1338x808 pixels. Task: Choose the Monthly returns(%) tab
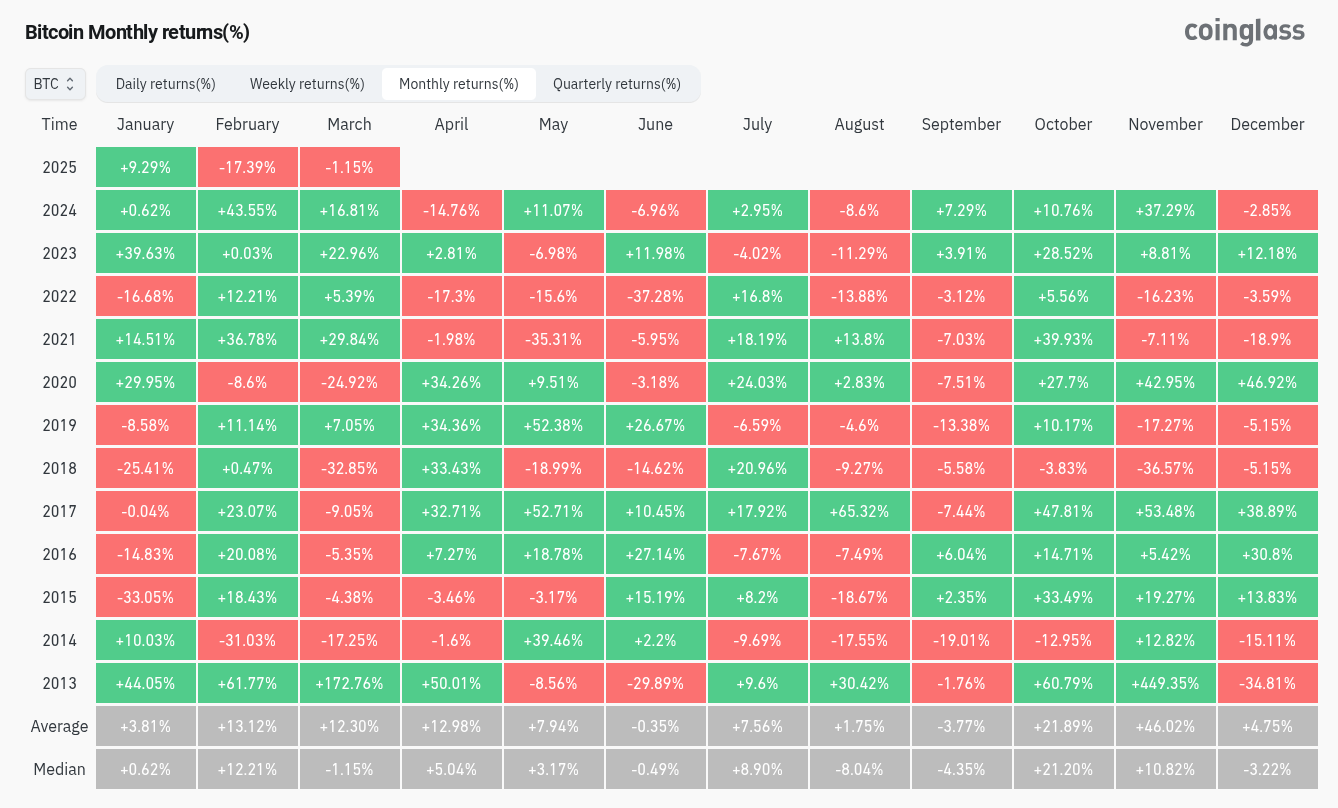pyautogui.click(x=458, y=84)
